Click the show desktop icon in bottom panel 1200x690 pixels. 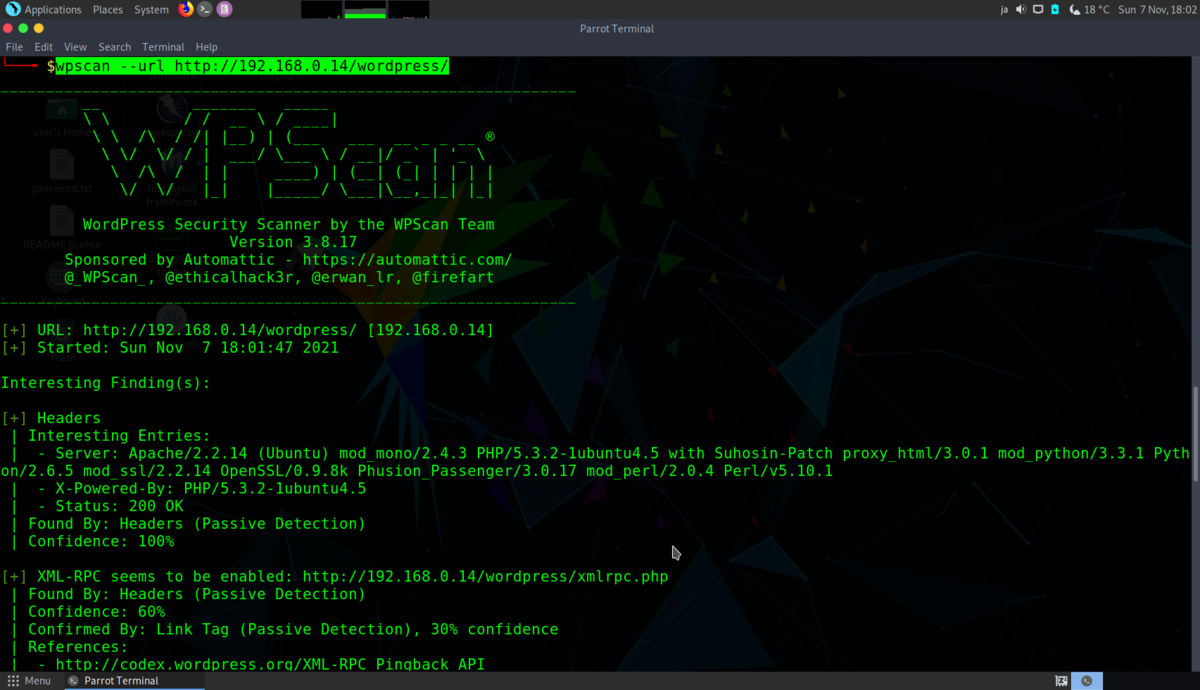coord(1061,681)
